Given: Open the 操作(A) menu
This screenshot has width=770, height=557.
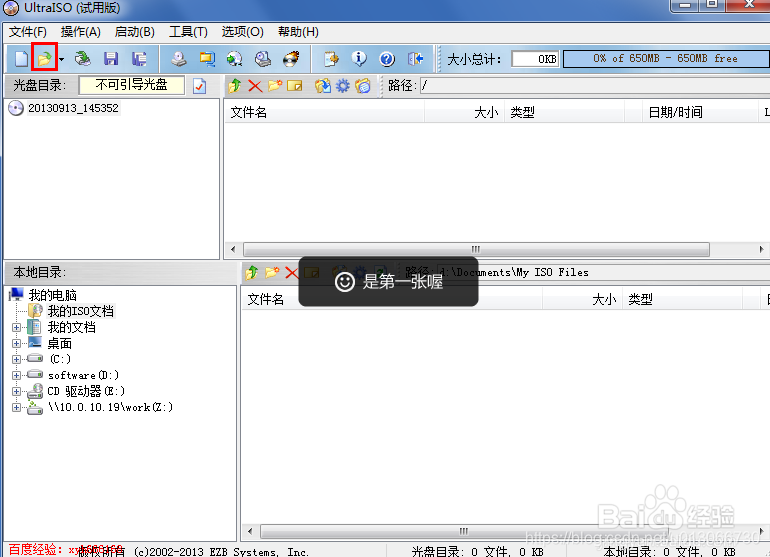Looking at the screenshot, I should [x=81, y=32].
